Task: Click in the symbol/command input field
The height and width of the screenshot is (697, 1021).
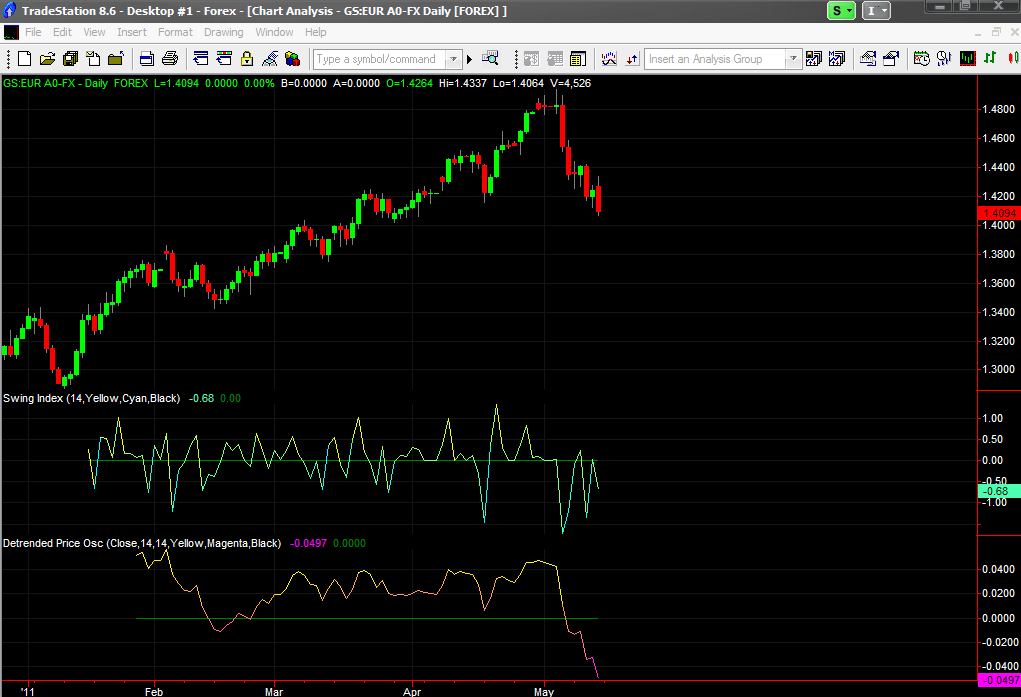Action: (380, 59)
